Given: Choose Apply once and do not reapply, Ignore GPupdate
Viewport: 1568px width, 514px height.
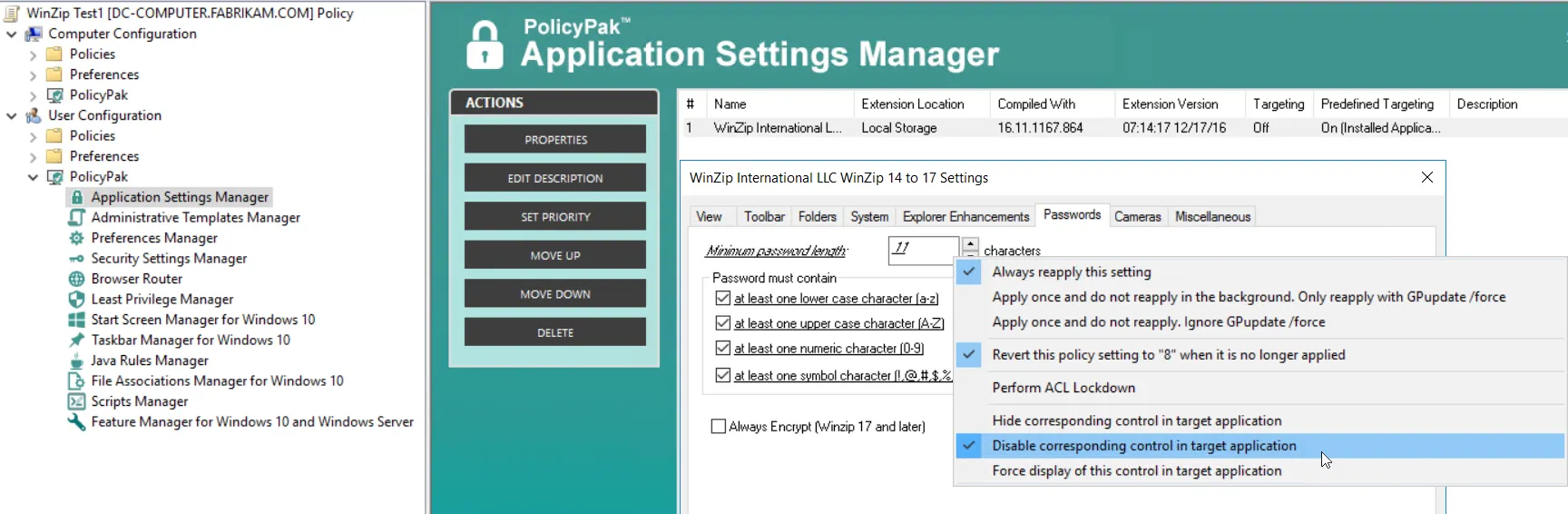Looking at the screenshot, I should point(1259,321).
